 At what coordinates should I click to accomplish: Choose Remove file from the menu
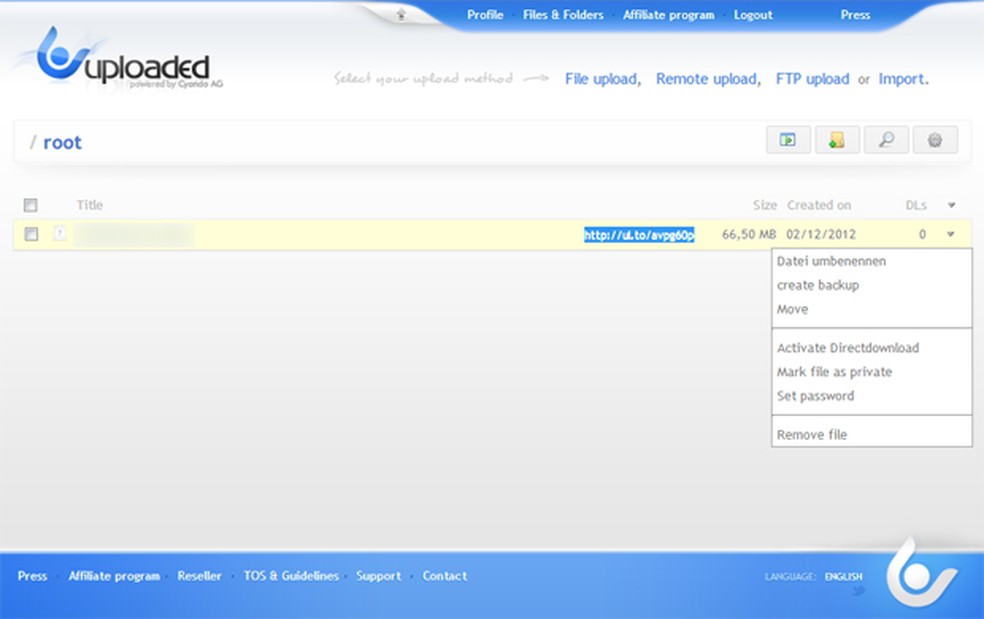(x=811, y=434)
